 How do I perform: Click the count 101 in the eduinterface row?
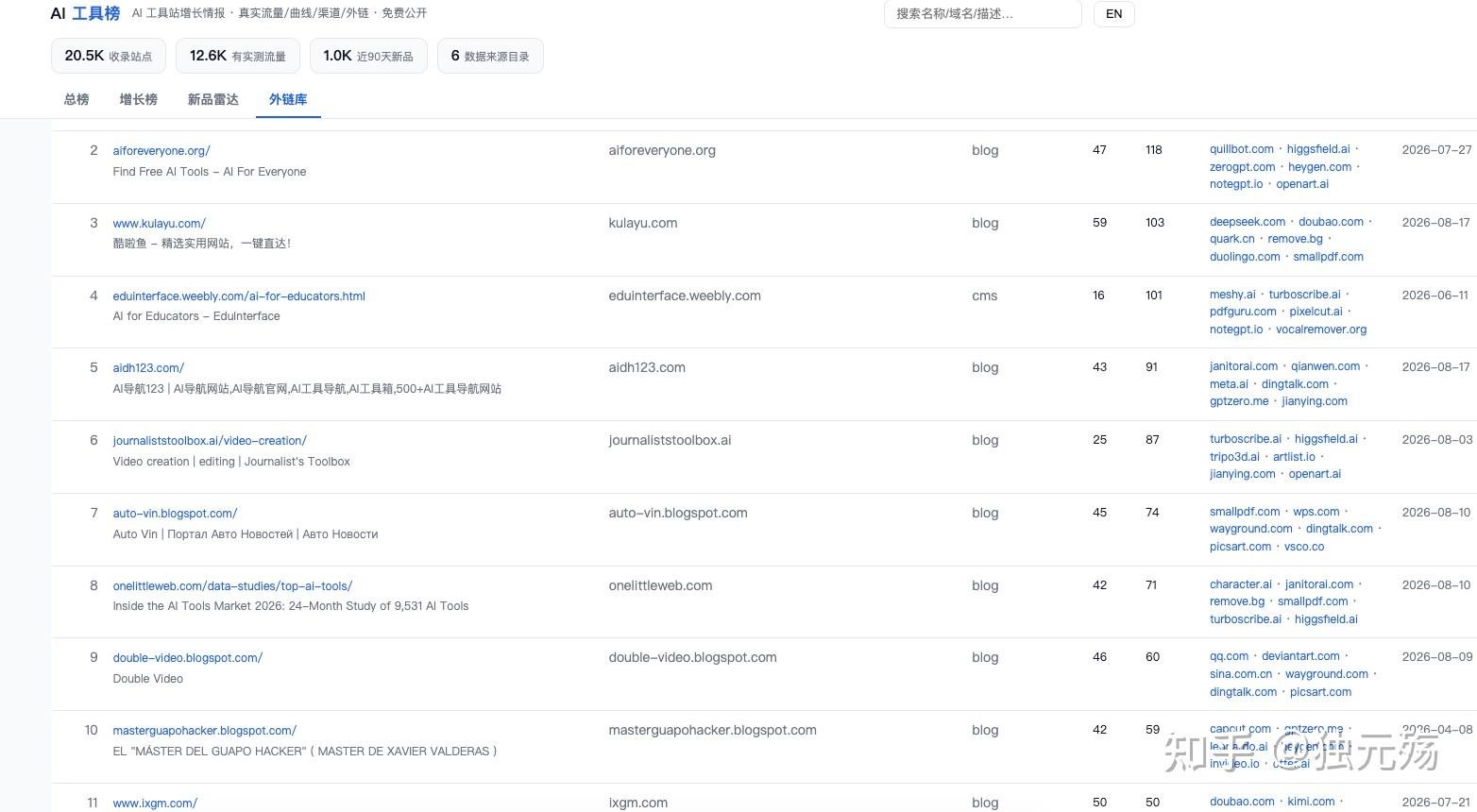pyautogui.click(x=1154, y=295)
